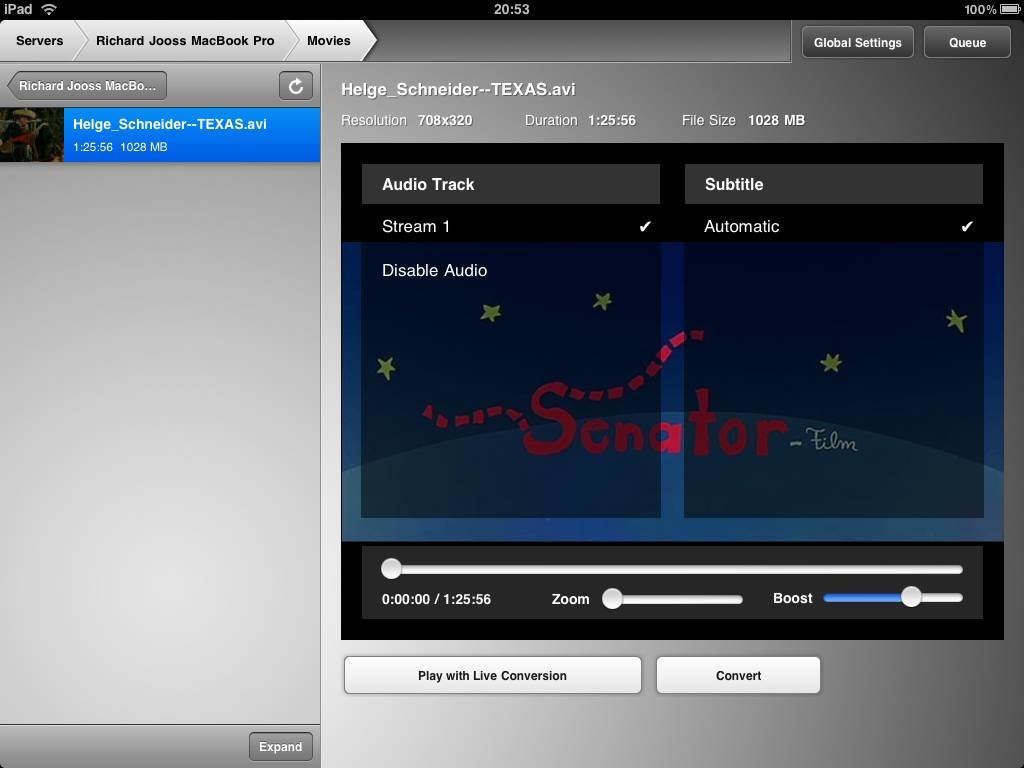Screen dimensions: 1024x768
Task: Click the Boost slider knob
Action: tap(911, 596)
